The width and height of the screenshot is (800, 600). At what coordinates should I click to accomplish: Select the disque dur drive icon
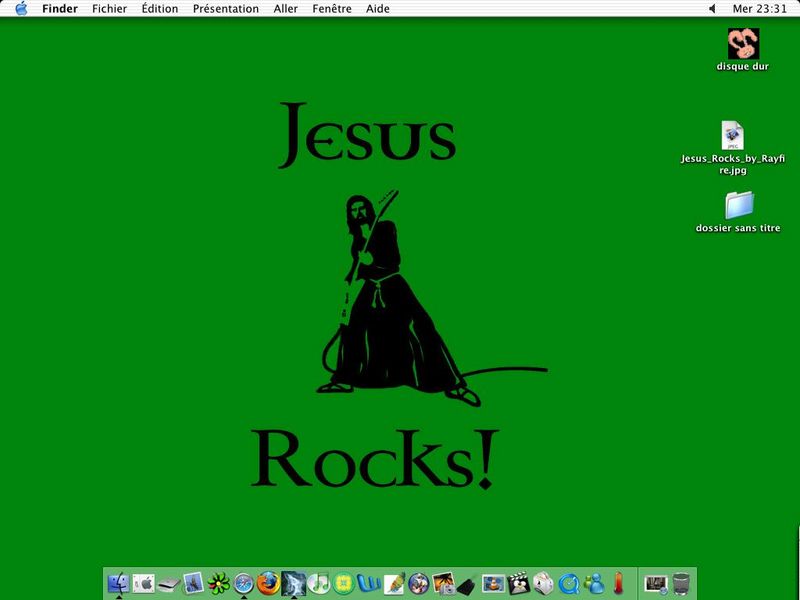tap(743, 43)
